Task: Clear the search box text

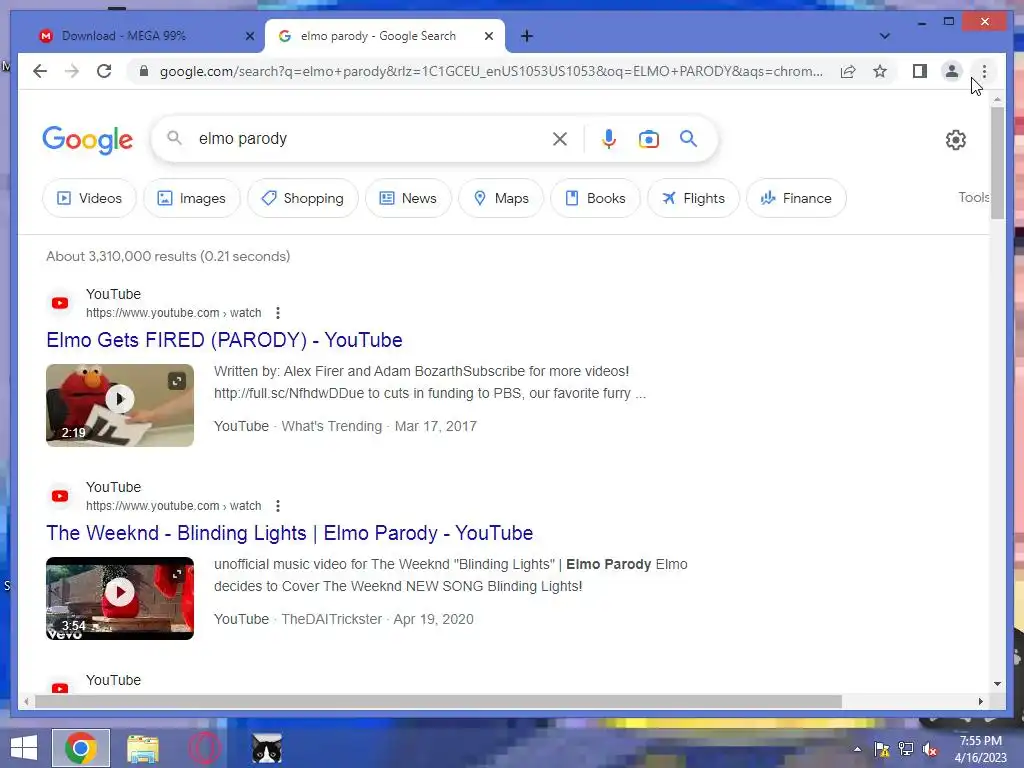Action: pos(560,138)
